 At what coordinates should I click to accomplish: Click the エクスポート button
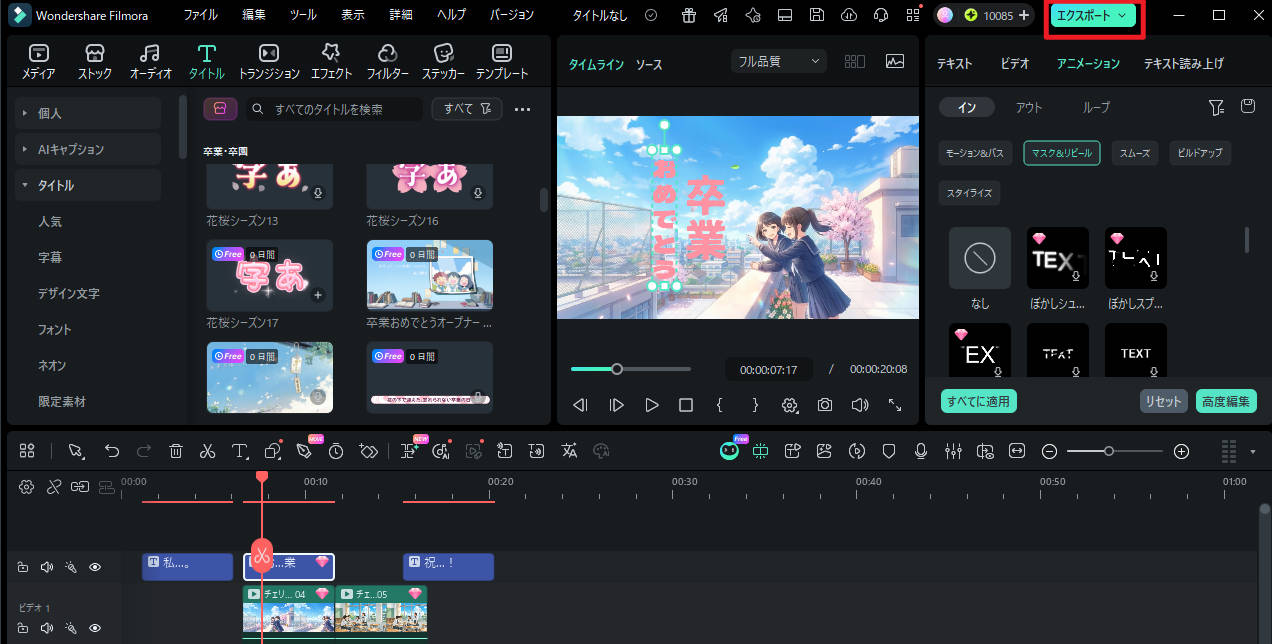(x=1087, y=16)
